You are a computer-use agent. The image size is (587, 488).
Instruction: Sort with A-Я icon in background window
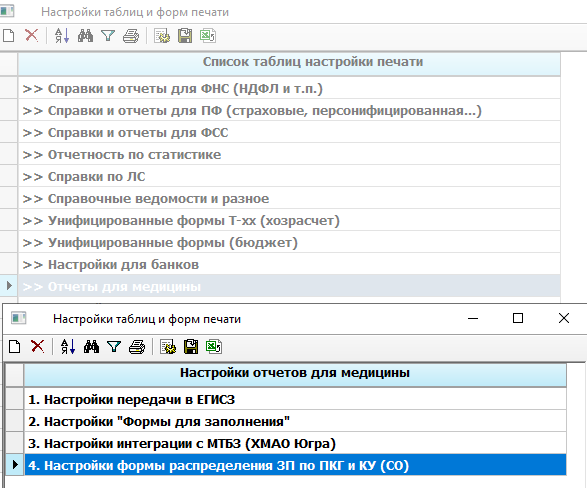pyautogui.click(x=62, y=36)
